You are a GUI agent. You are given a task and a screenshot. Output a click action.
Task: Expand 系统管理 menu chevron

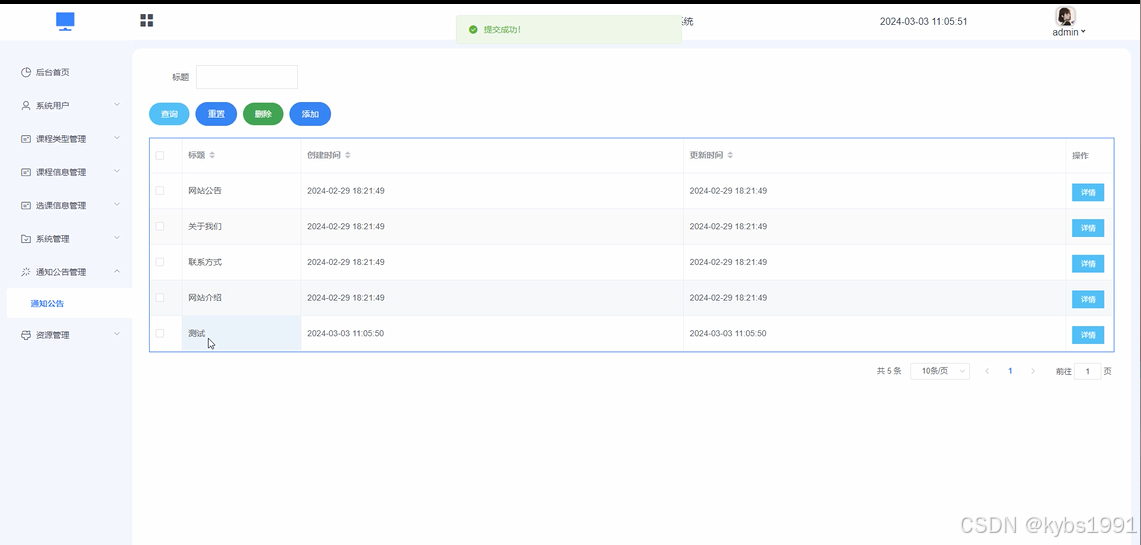point(117,238)
